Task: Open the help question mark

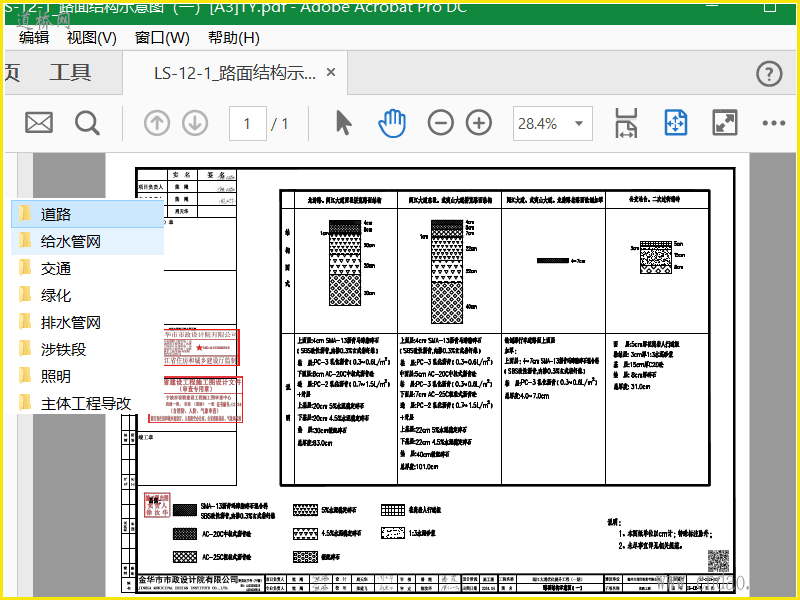Action: pos(769,73)
